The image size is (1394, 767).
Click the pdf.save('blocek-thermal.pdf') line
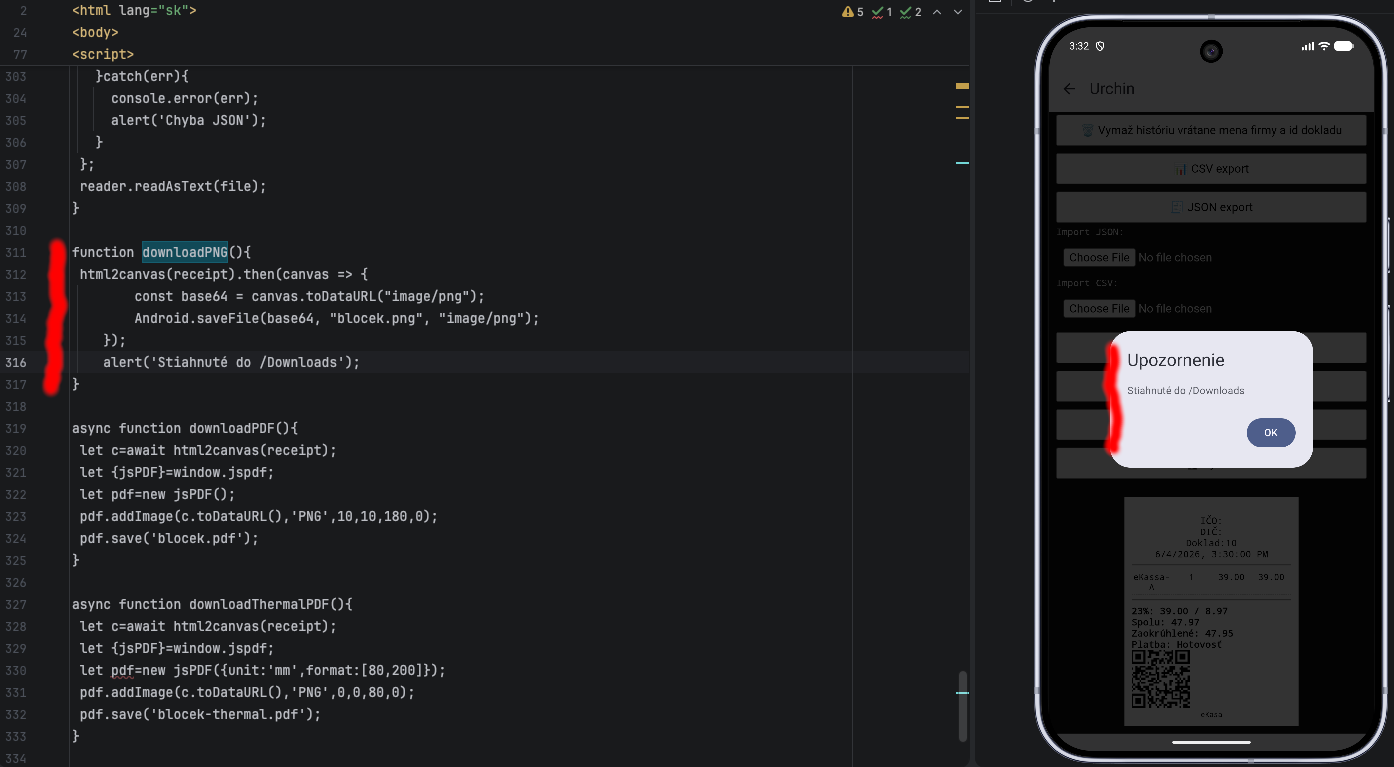pos(200,714)
